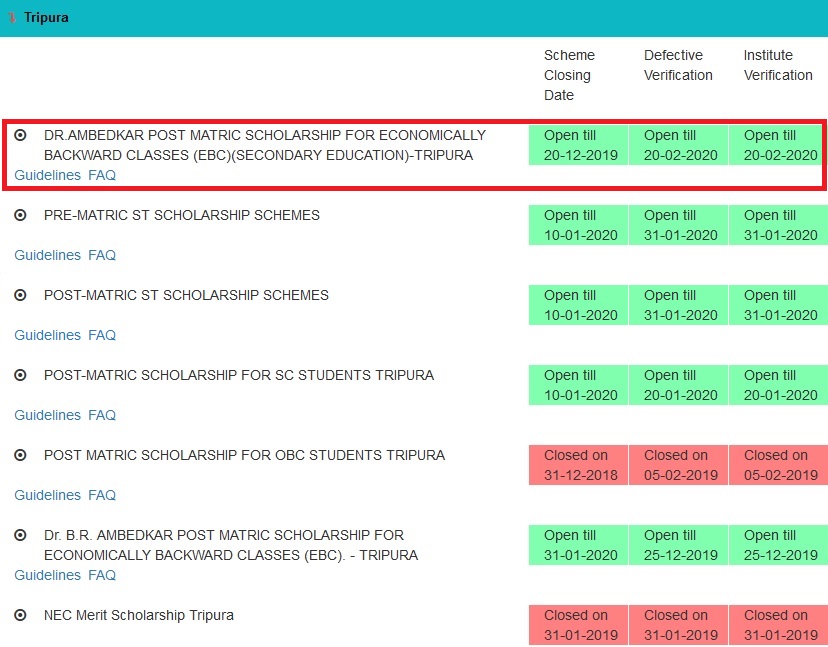This screenshot has height=647, width=828.
Task: Click 'Closed on 31-12-2018' cell for OBC STUDENTS
Action: pos(578,465)
